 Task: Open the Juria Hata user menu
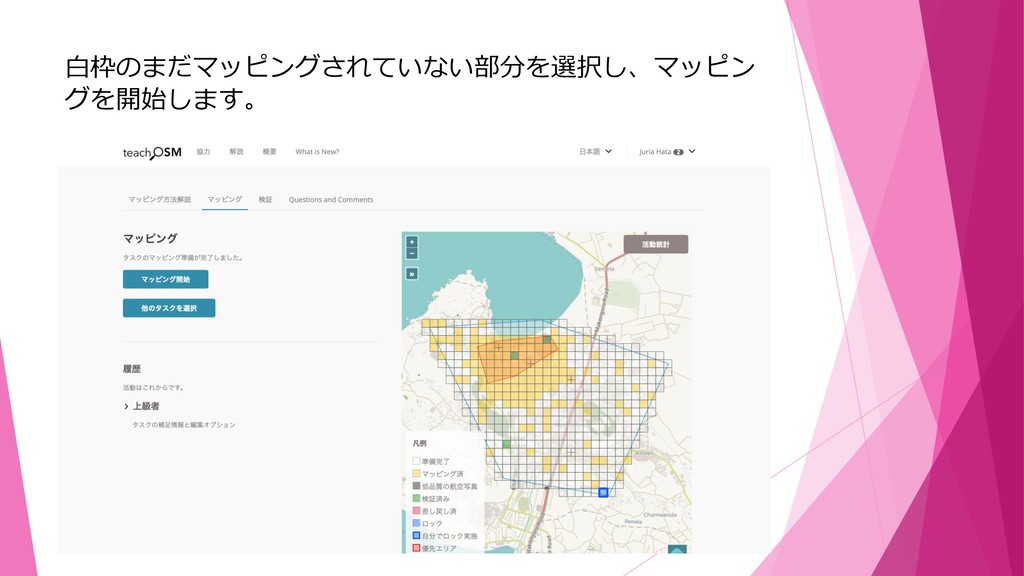click(x=666, y=152)
